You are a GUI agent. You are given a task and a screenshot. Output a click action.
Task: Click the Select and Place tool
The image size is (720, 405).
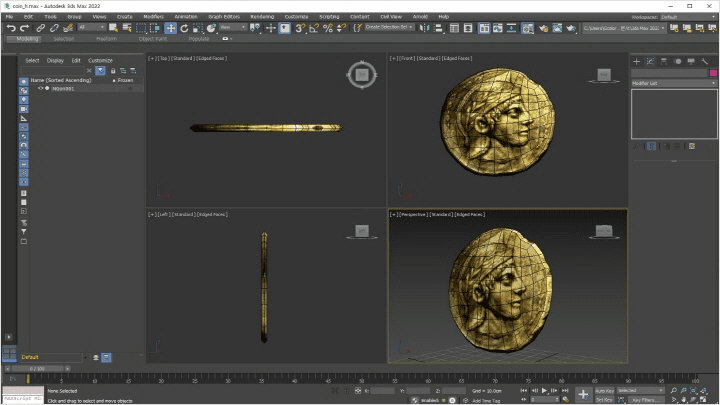211,28
